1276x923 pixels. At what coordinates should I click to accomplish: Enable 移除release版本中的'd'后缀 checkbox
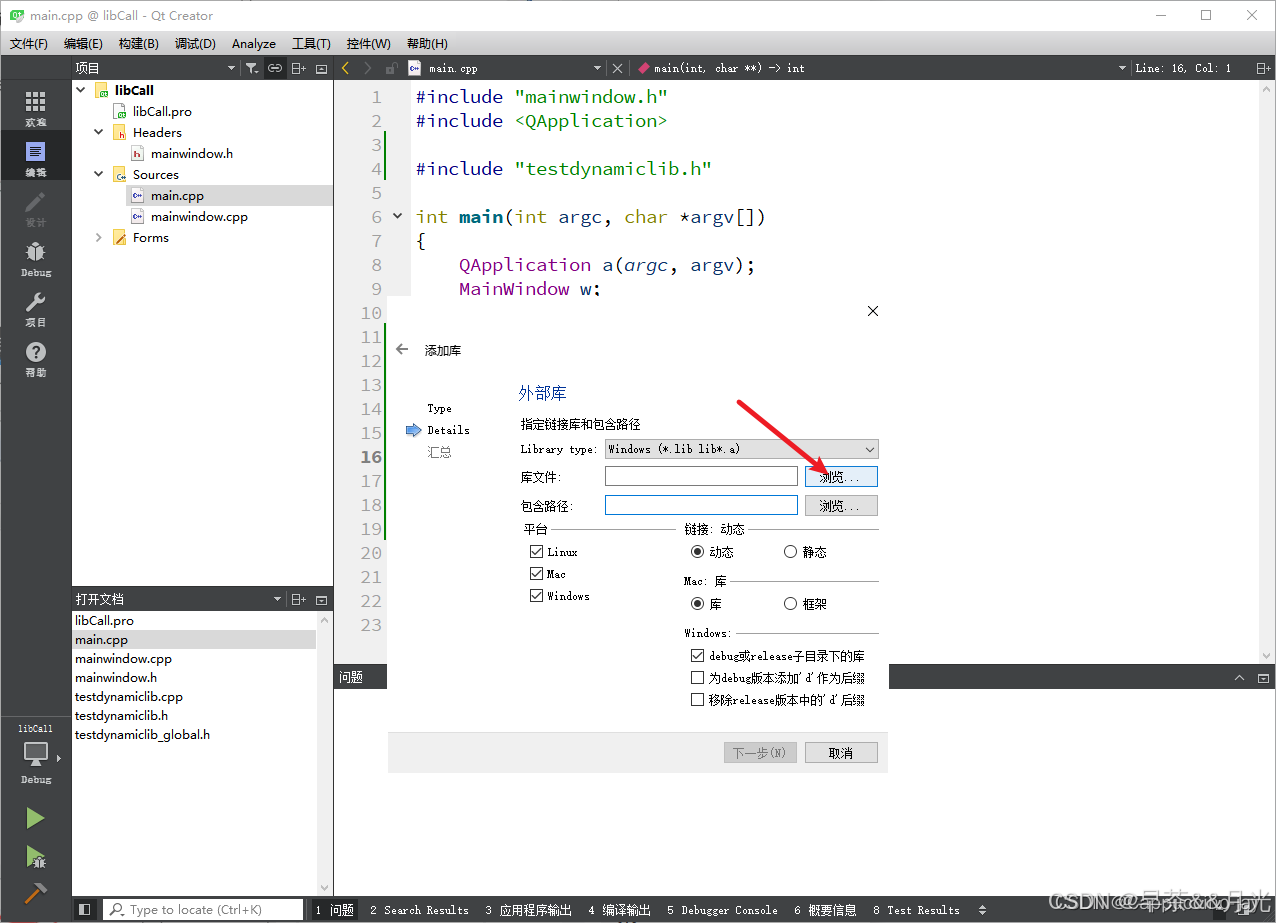[x=698, y=700]
